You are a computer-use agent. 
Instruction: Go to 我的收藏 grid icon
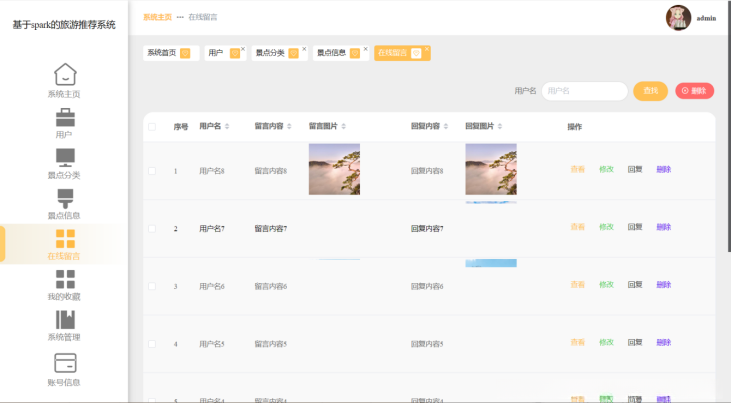65,279
